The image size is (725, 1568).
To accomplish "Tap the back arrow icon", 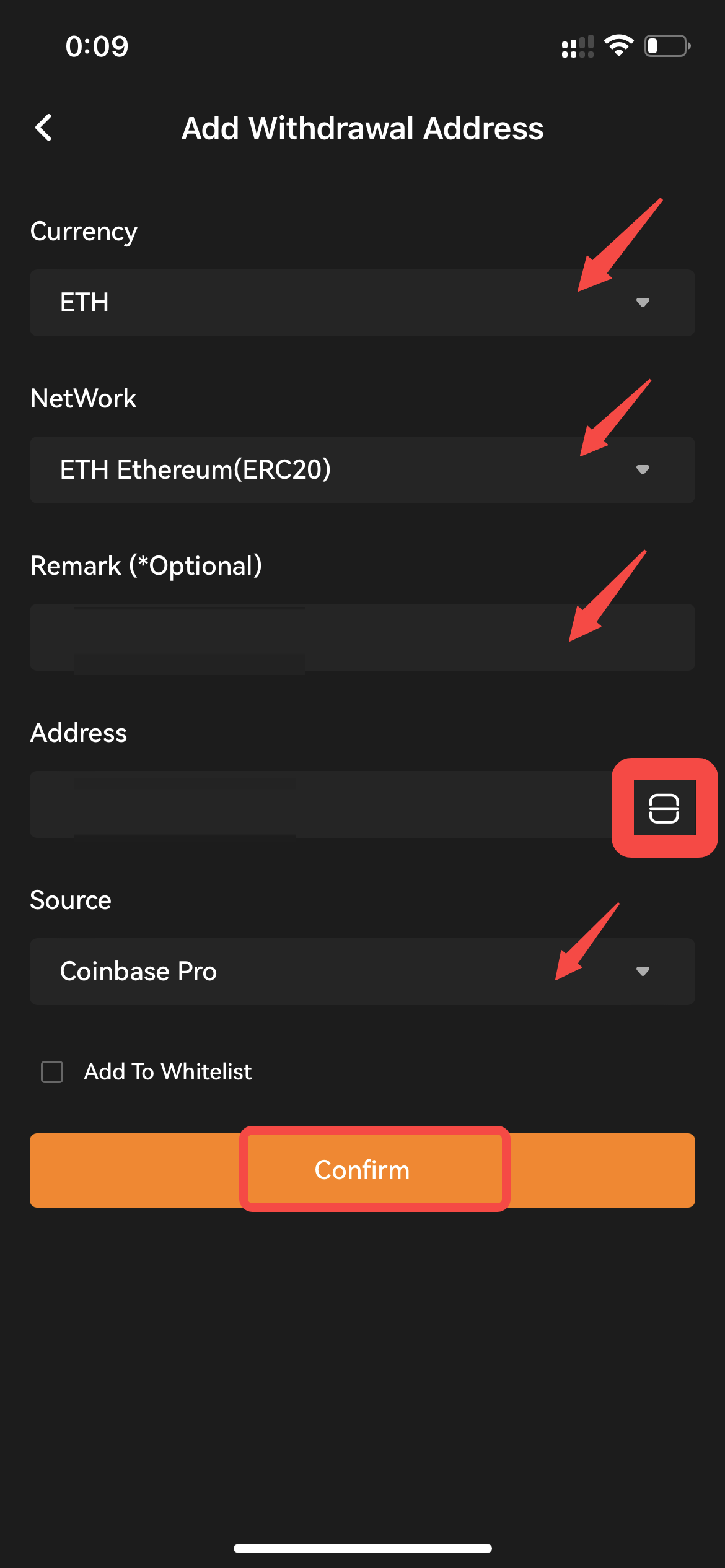I will pyautogui.click(x=43, y=128).
